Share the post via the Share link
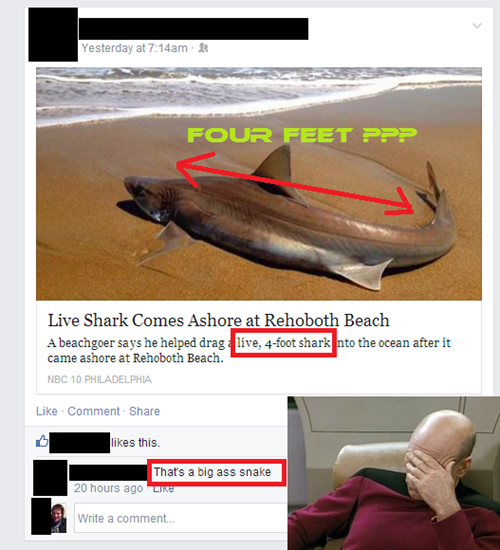This screenshot has height=550, width=500. pyautogui.click(x=144, y=411)
